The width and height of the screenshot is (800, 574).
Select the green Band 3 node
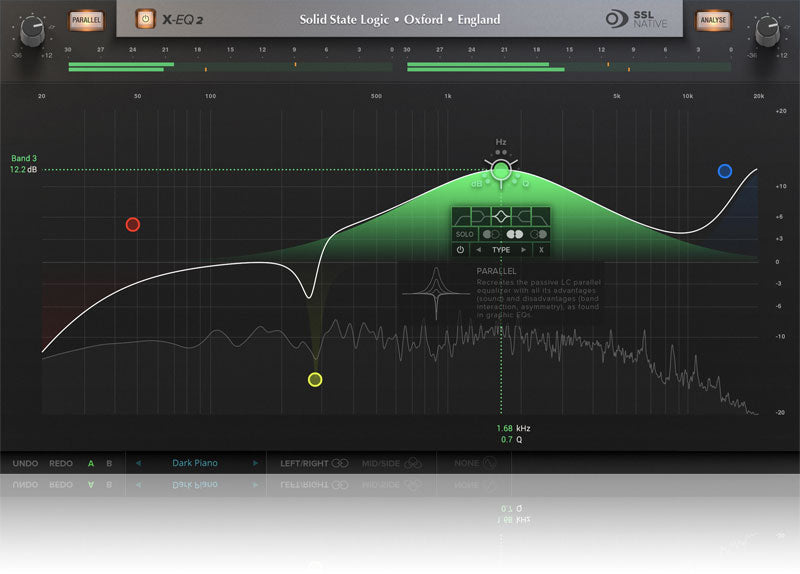click(501, 170)
